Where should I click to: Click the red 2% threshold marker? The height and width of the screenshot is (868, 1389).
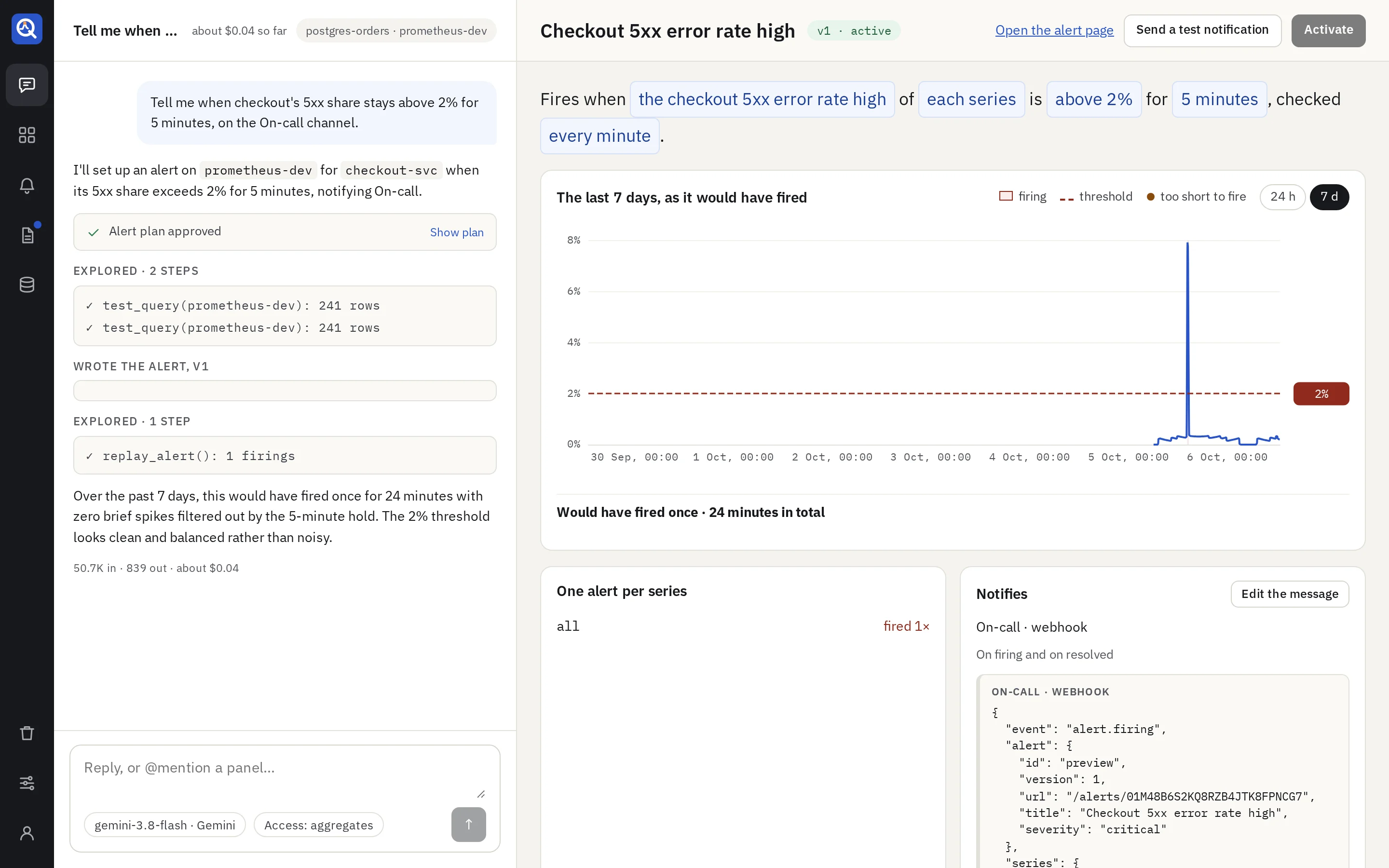click(x=1321, y=394)
